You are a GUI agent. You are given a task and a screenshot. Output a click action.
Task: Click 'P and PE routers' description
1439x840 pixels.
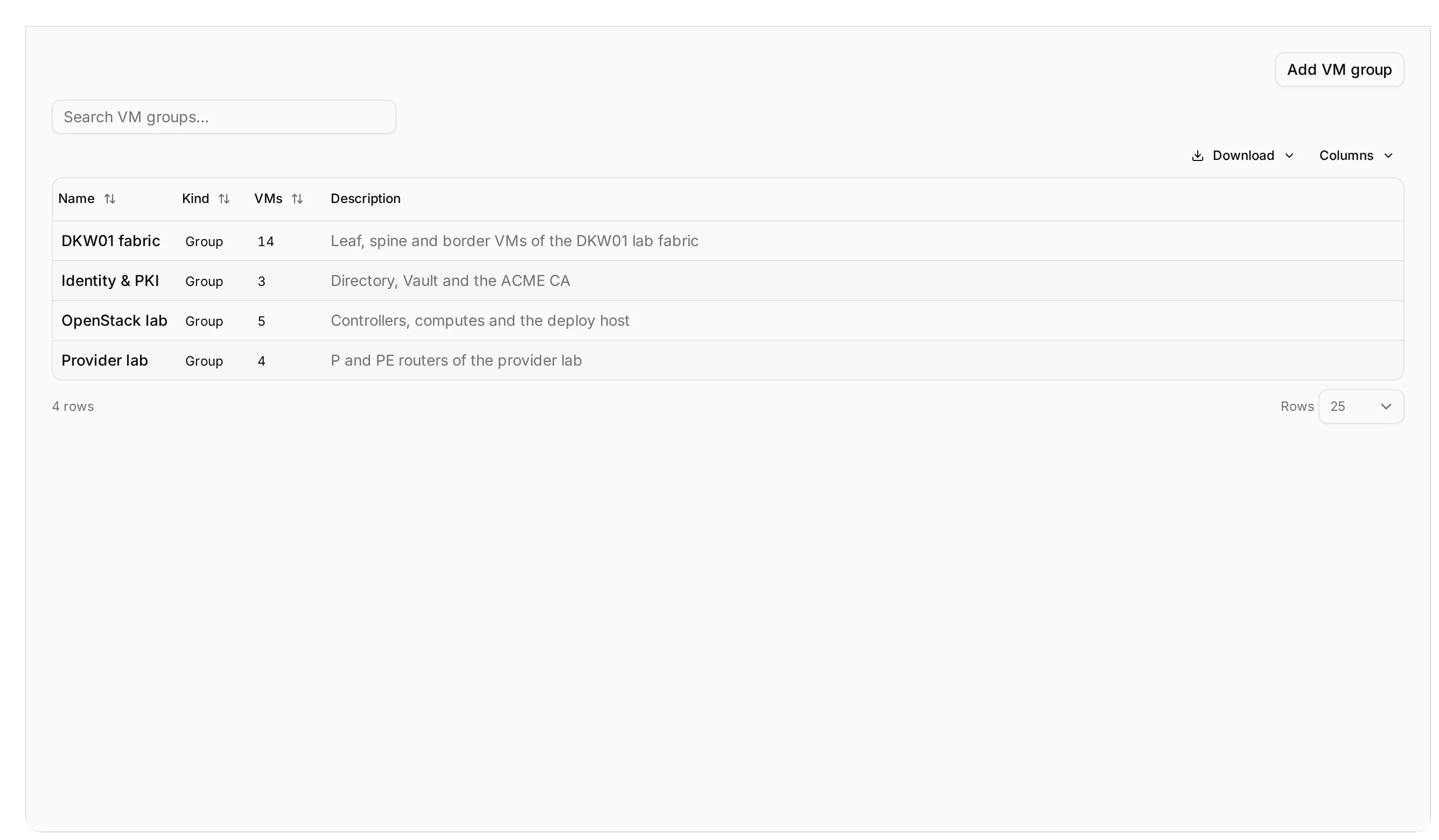pyautogui.click(x=456, y=361)
